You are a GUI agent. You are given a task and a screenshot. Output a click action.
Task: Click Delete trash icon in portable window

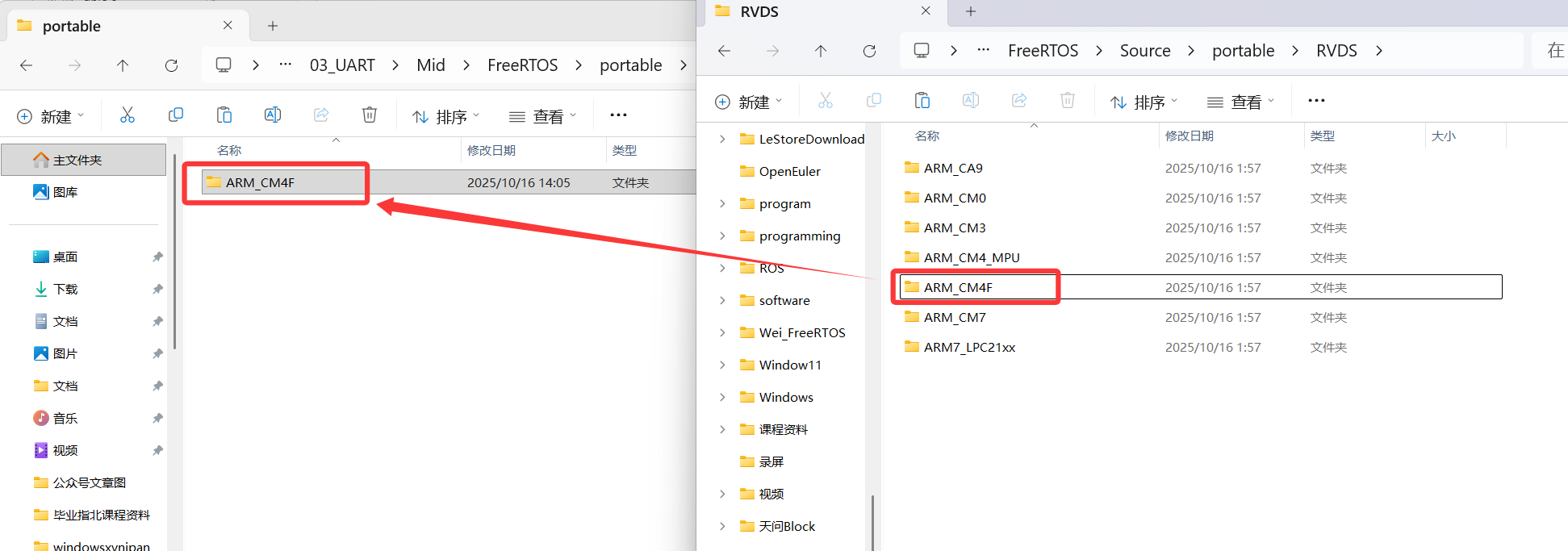coord(370,115)
